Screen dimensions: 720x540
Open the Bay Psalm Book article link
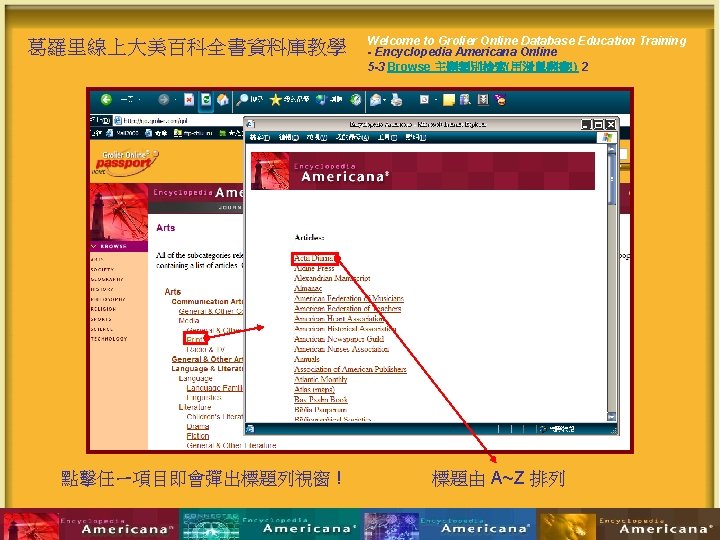(x=321, y=399)
